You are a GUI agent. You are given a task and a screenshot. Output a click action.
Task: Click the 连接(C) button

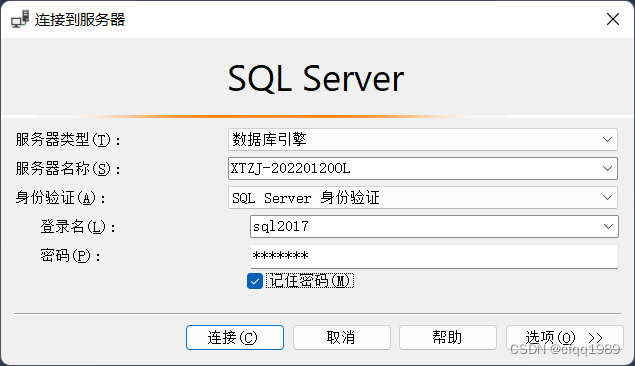(235, 337)
